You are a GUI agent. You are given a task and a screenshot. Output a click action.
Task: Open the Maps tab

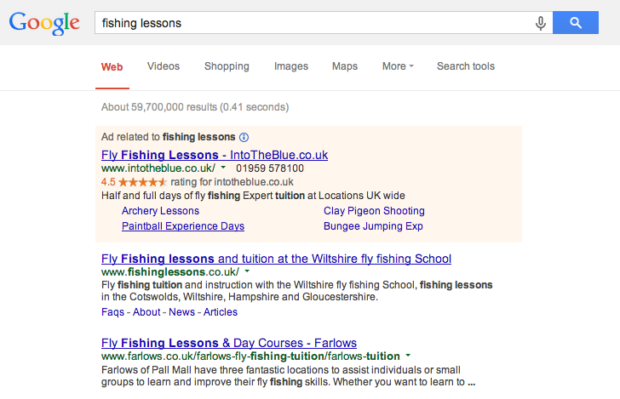[x=344, y=66]
